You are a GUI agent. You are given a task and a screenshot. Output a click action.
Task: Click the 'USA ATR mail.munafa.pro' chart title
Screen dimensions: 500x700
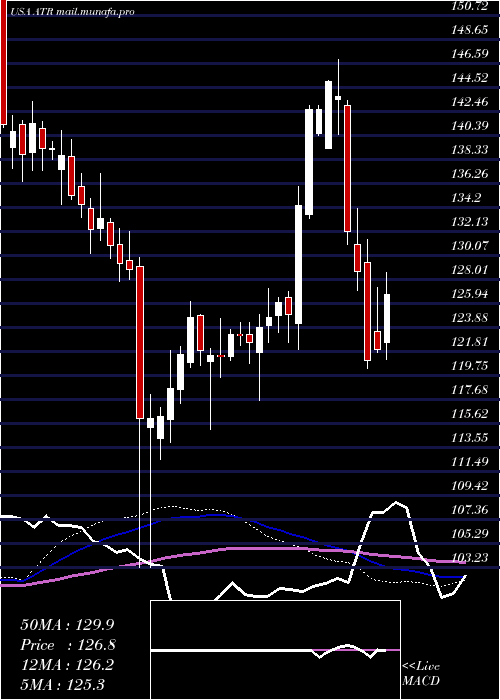(73, 12)
